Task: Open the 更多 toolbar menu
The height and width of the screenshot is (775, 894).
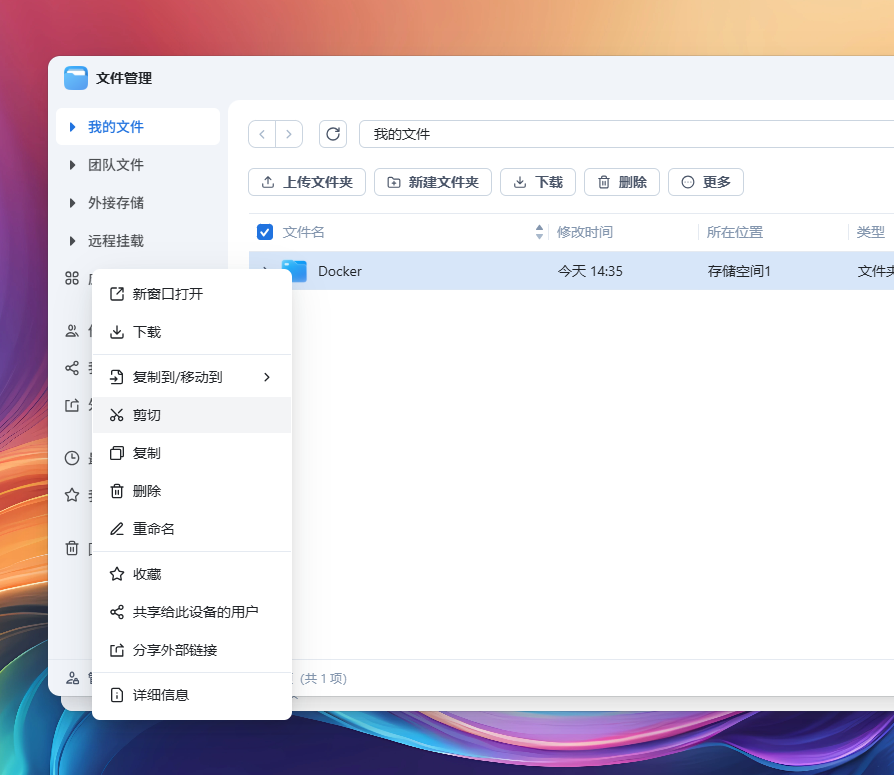Action: (x=705, y=182)
